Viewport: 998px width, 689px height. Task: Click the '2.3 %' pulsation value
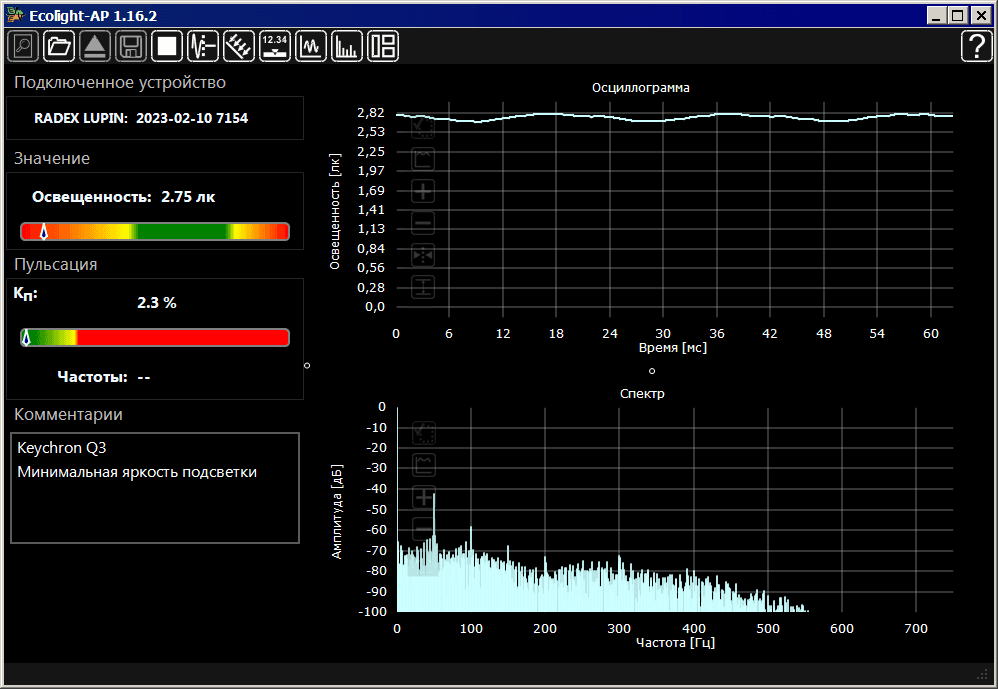coord(157,303)
